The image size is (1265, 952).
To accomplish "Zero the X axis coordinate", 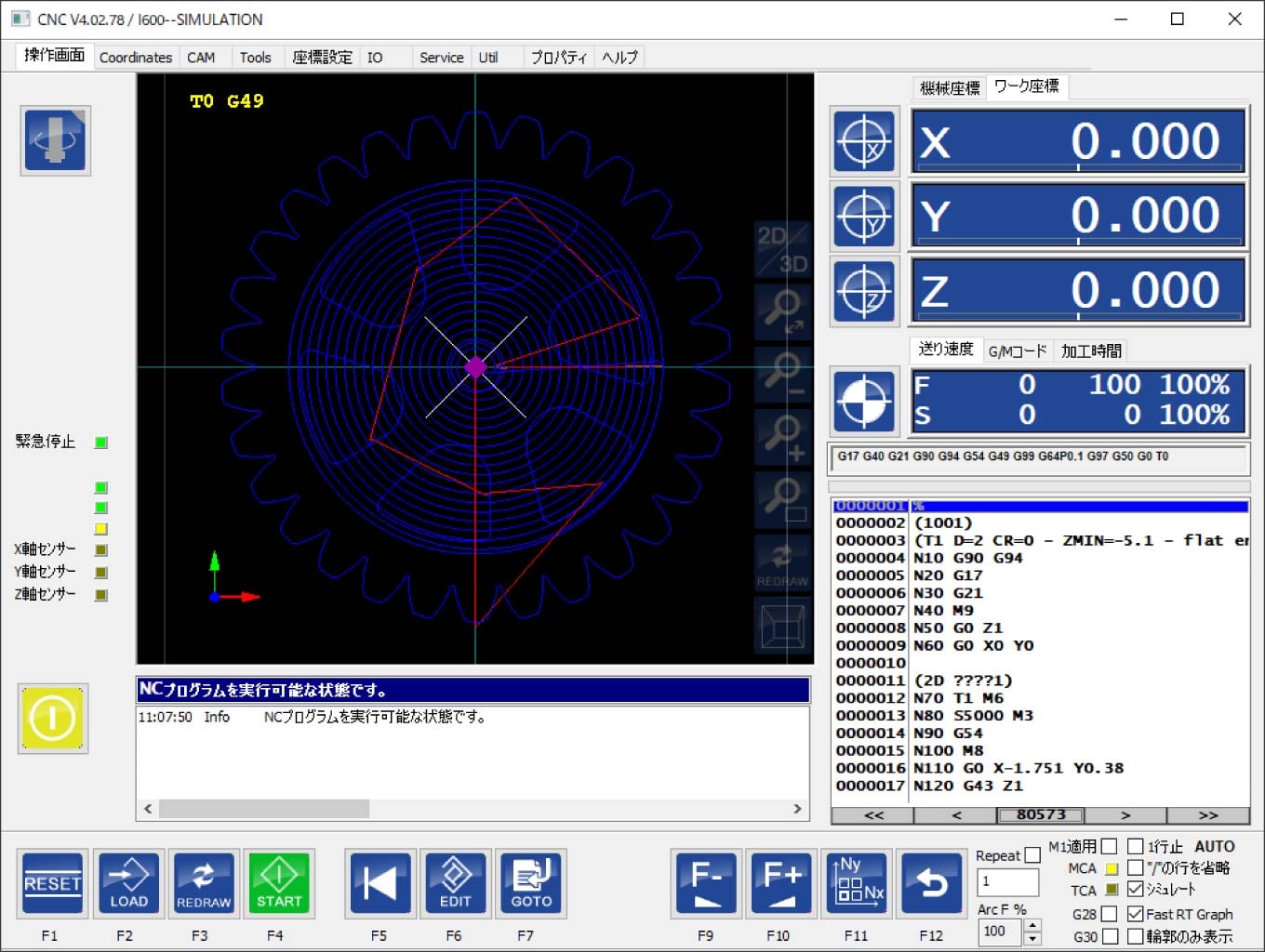I will [x=864, y=142].
